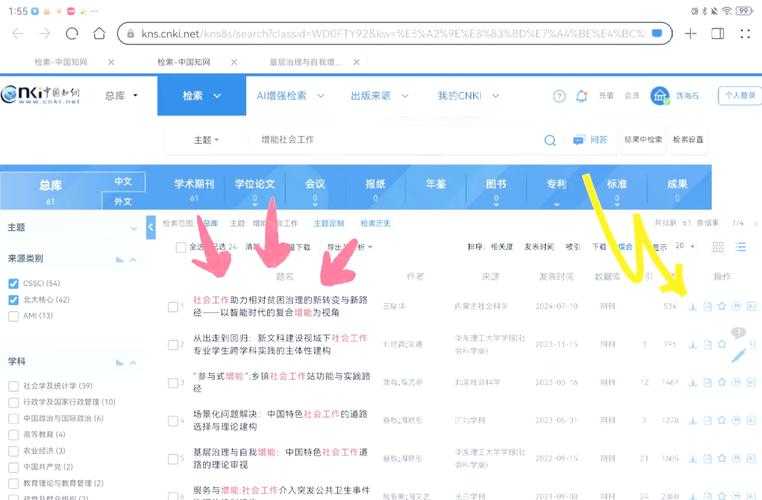Open the browser home page

(x=99, y=34)
